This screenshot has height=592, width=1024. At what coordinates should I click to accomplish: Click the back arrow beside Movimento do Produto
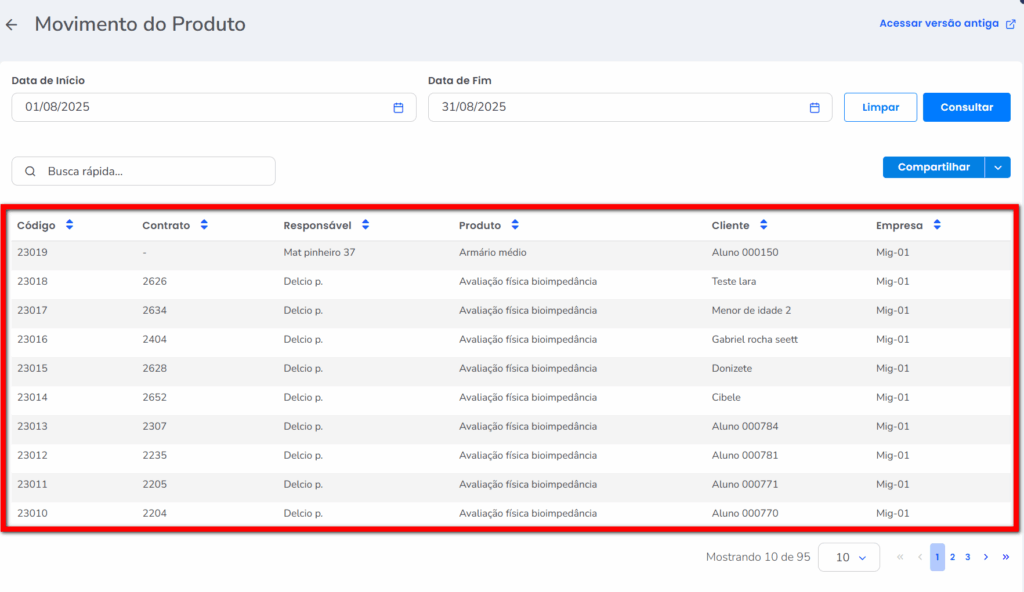pos(12,25)
